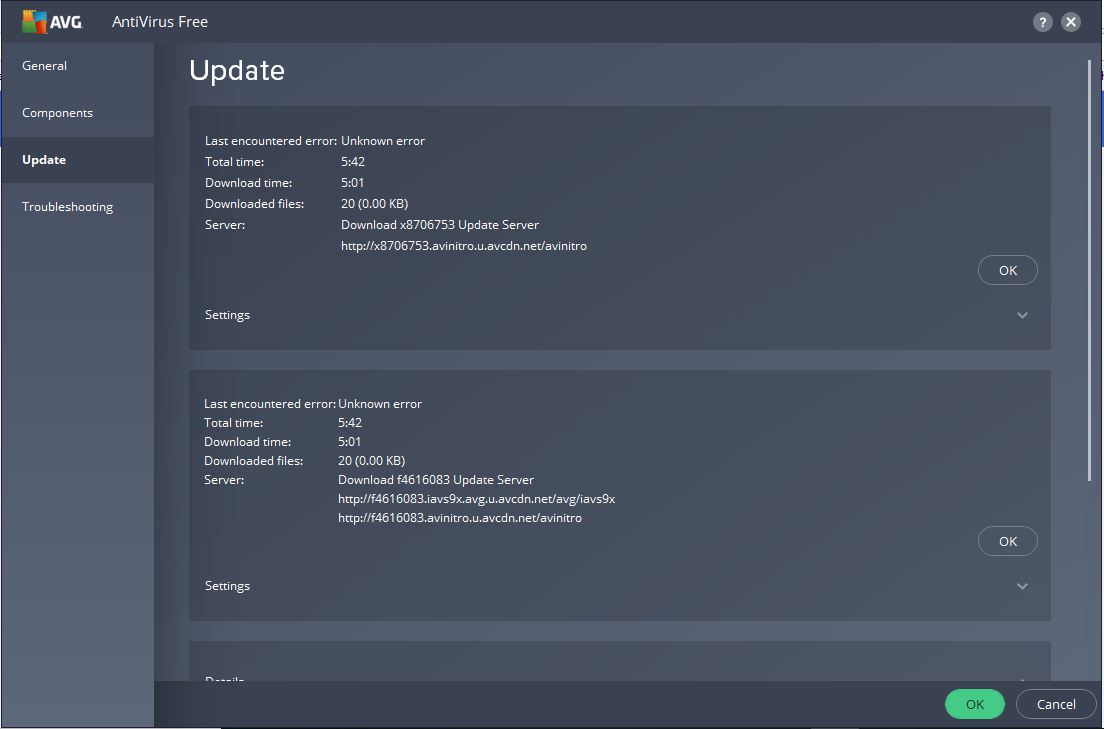Screen dimensions: 1104x729
Task: Confirm with the green OK button
Action: [x=974, y=704]
